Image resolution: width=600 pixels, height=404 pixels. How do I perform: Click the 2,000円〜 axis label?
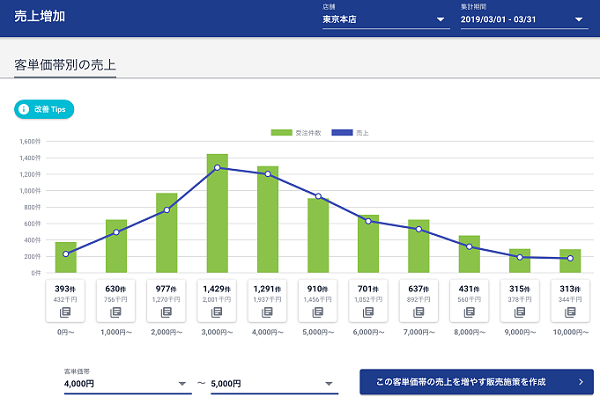[166, 332]
